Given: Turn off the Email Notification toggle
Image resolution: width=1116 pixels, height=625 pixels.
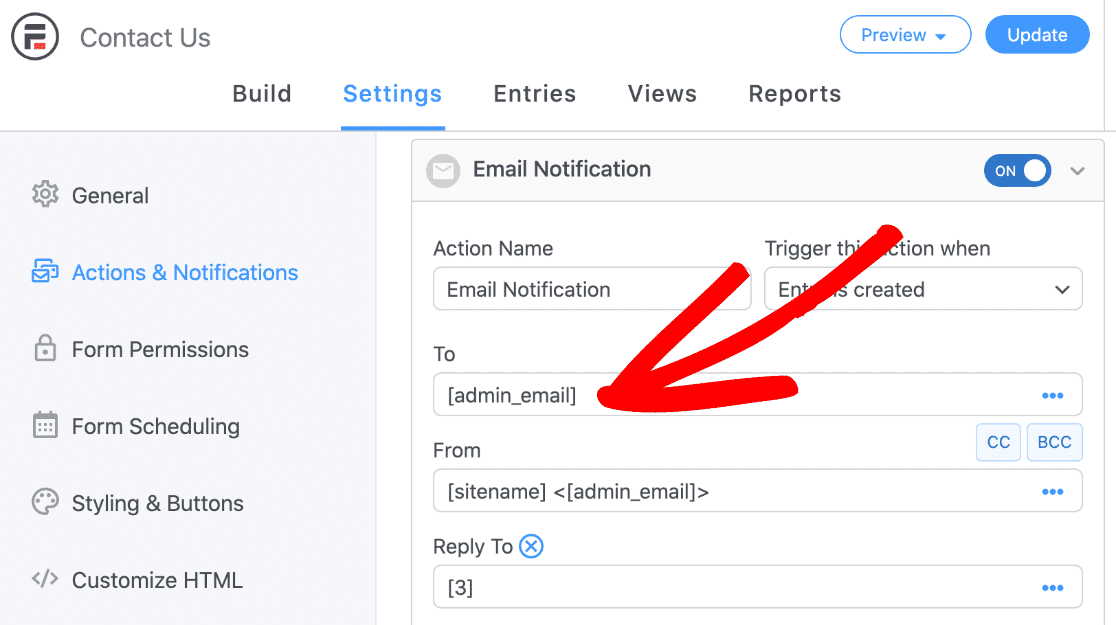Looking at the screenshot, I should coord(1017,170).
